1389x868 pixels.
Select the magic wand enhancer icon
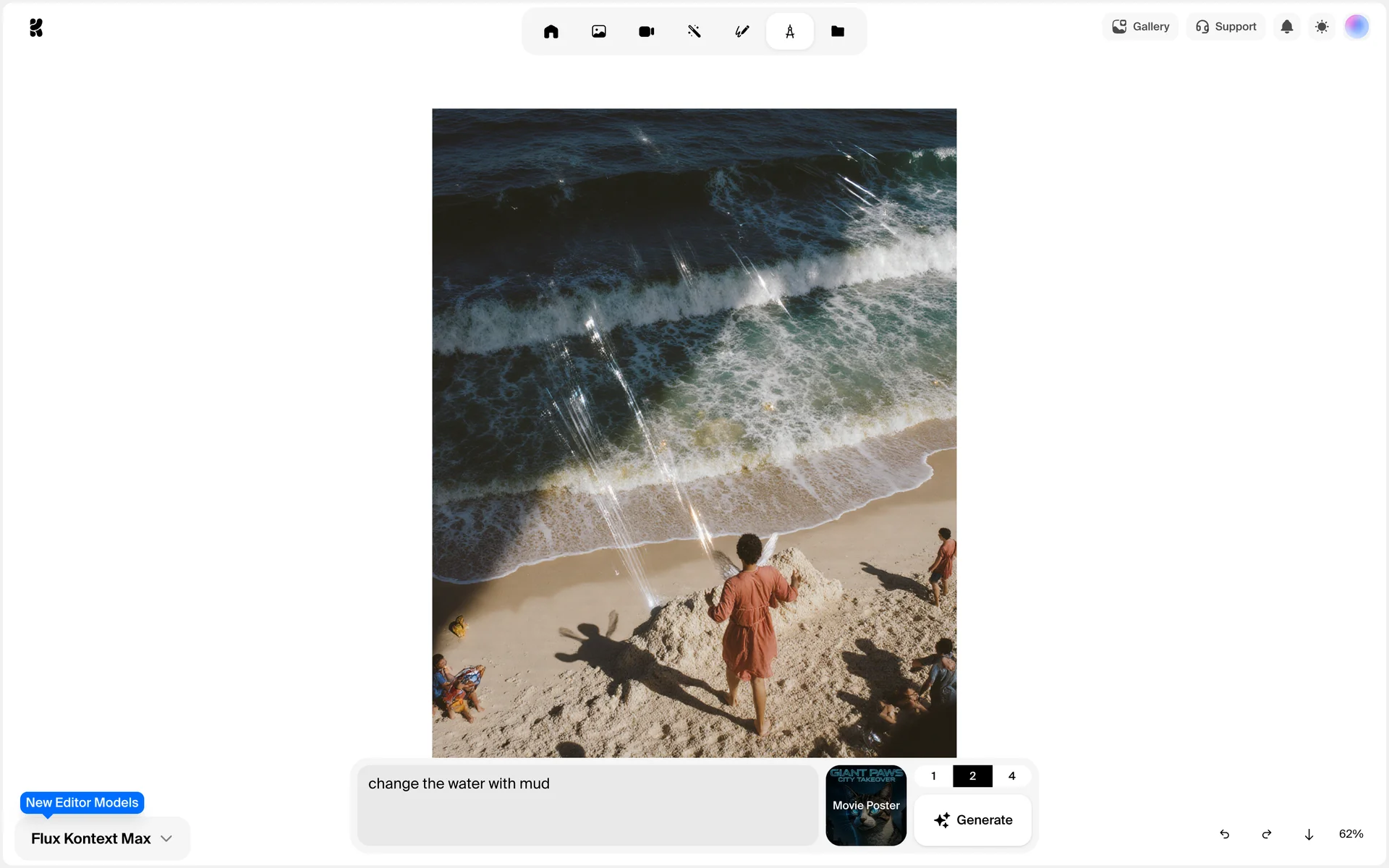[x=694, y=31]
